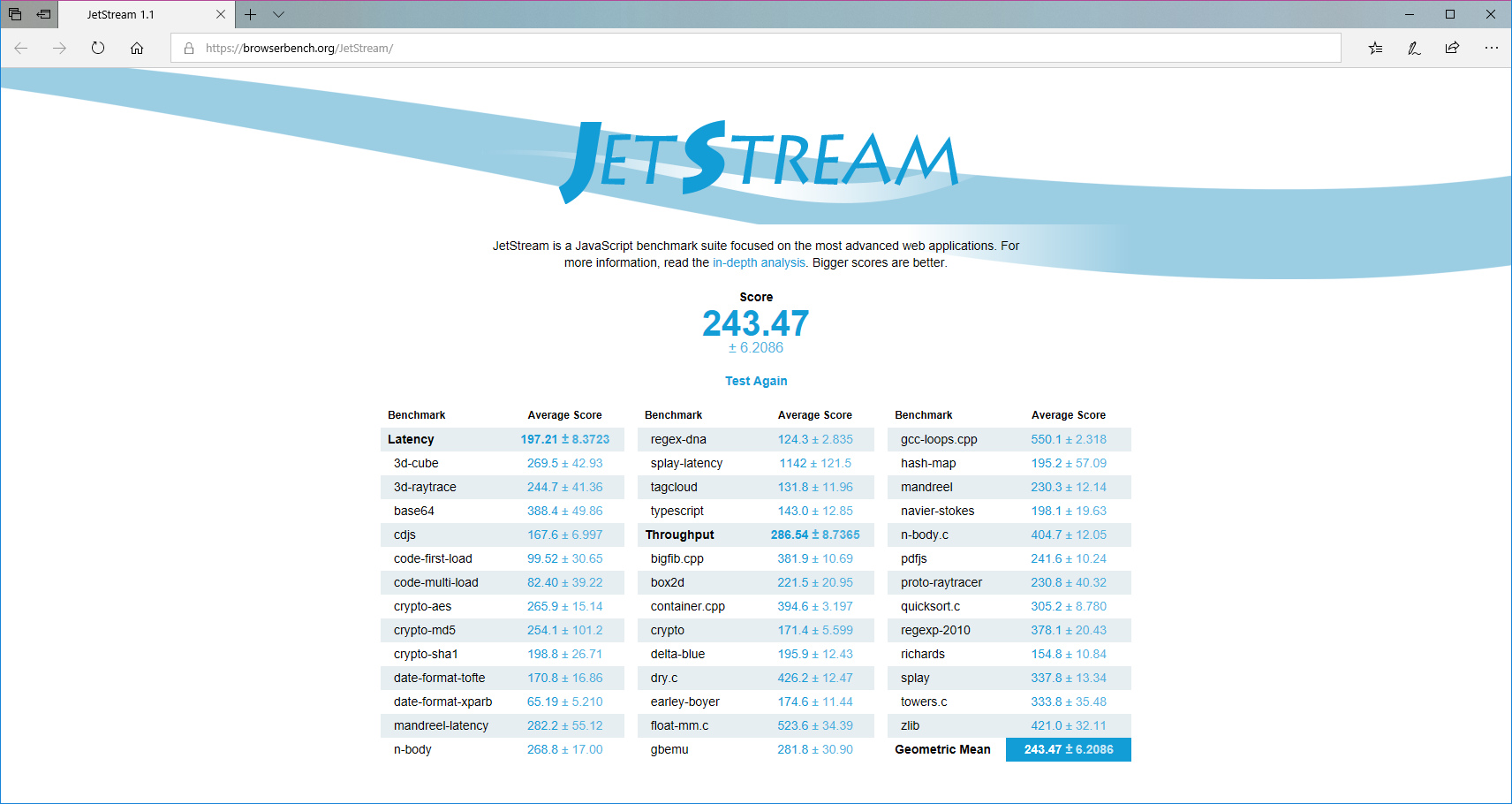This screenshot has width=1512, height=804.
Task: Open the tabs you've set aside
Action: (15, 14)
